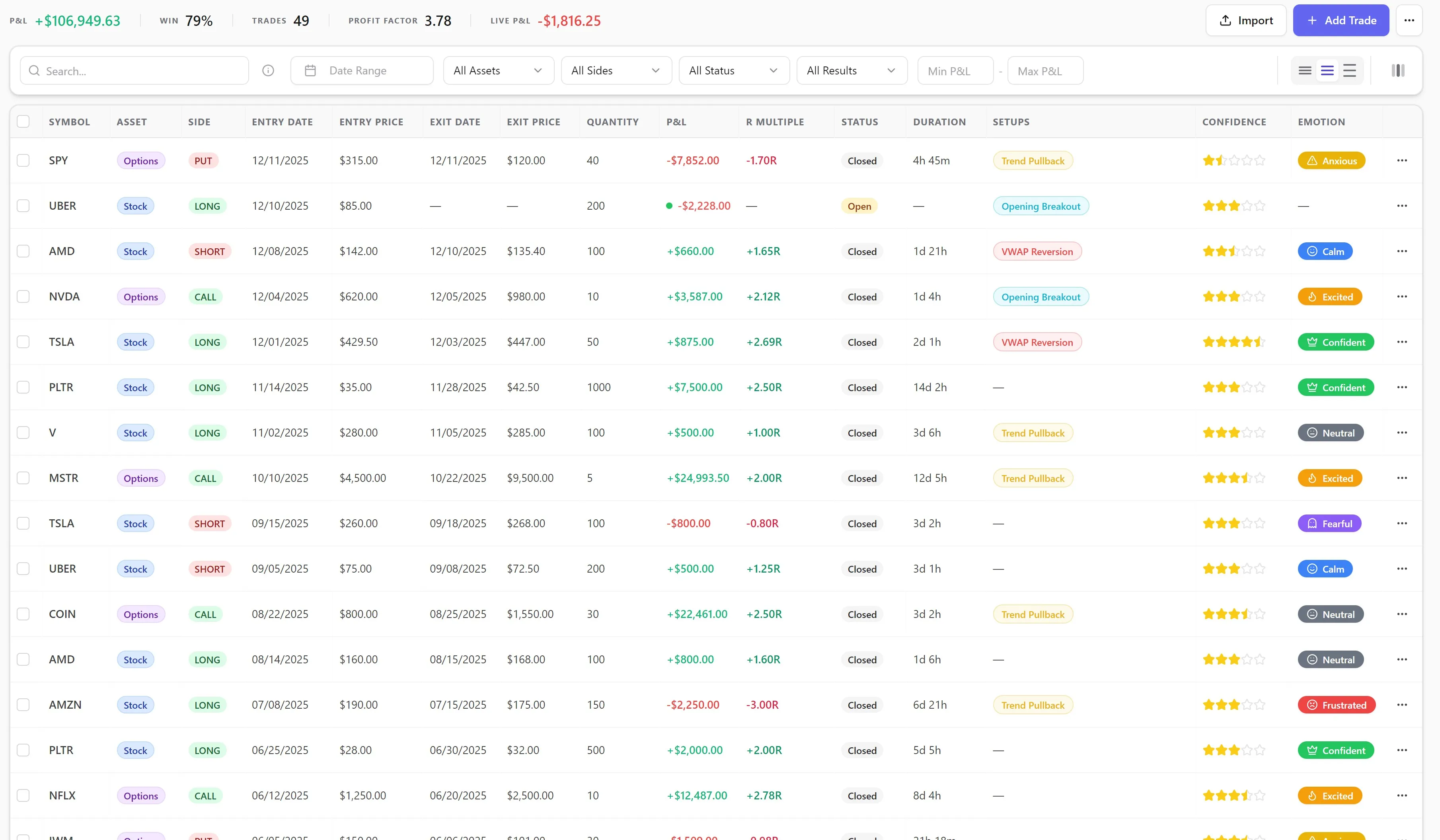
Task: Check the open UBER row checkbox
Action: (23, 206)
